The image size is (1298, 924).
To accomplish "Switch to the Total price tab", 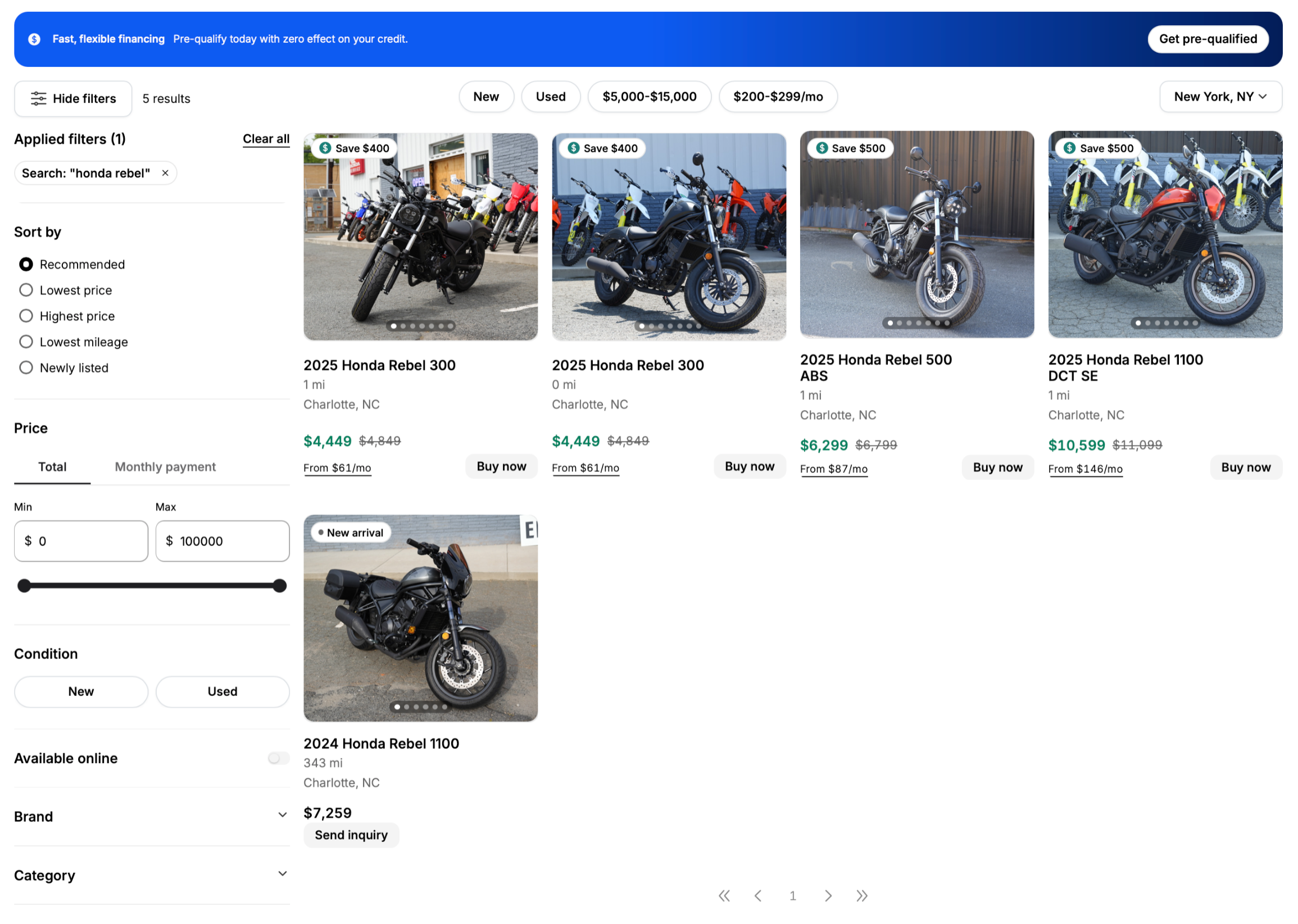I will coord(52,468).
